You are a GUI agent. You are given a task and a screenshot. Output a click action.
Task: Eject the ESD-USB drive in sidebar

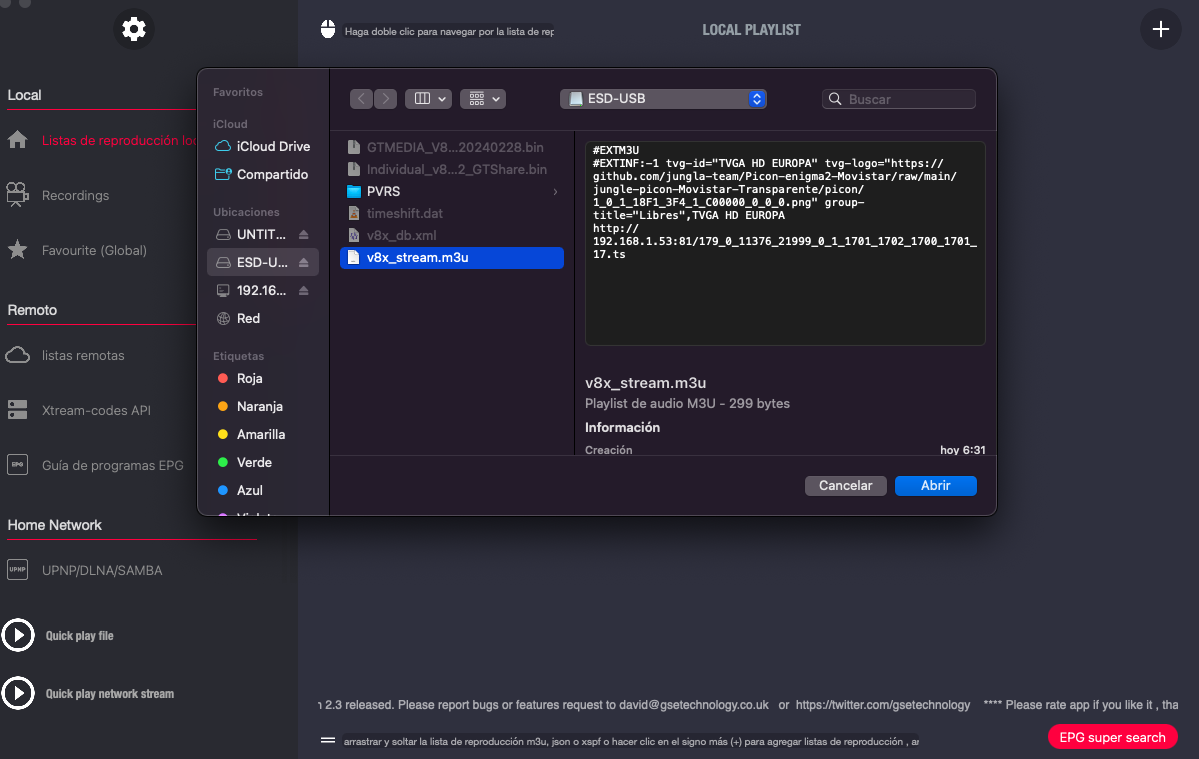click(x=304, y=263)
